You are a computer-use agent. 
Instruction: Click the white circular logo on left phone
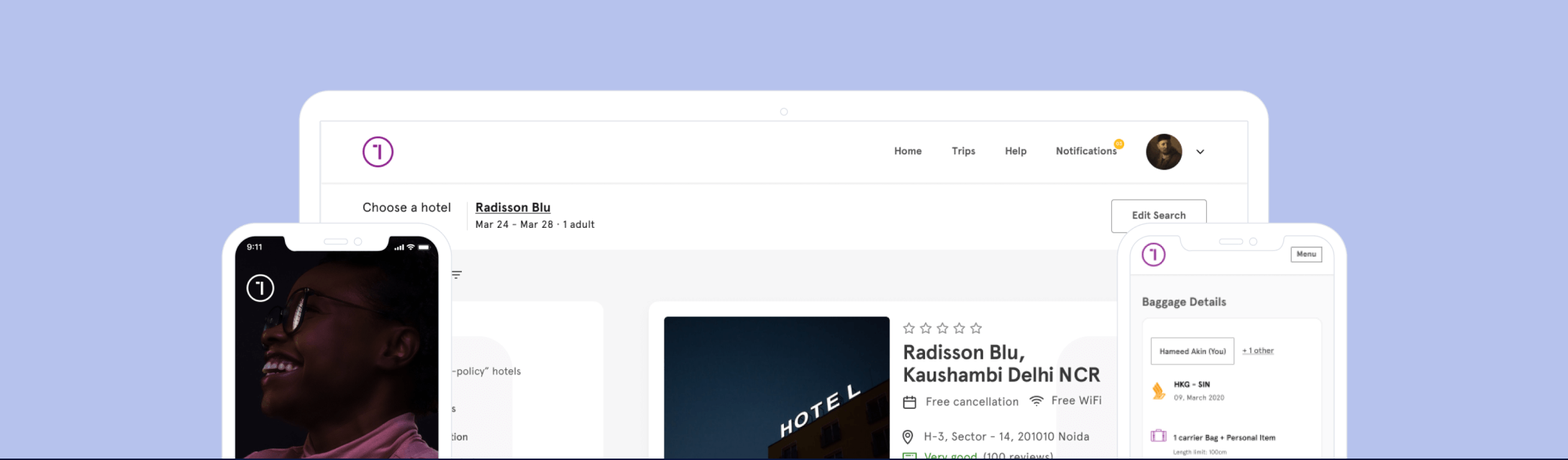coord(260,288)
